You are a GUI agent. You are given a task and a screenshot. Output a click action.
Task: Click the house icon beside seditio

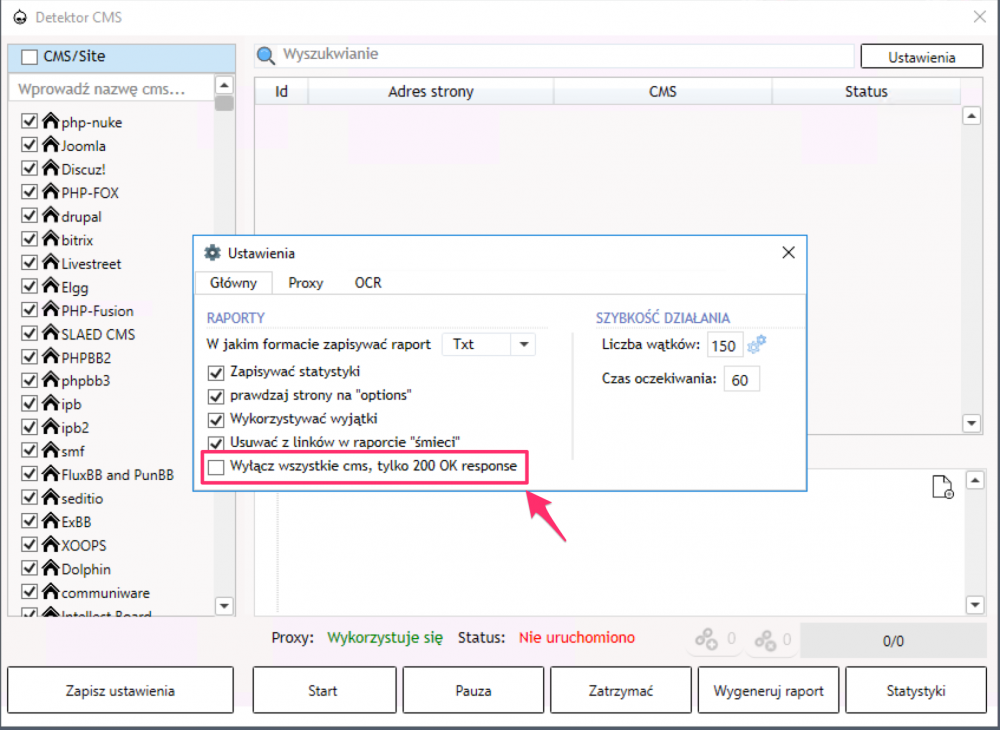50,497
